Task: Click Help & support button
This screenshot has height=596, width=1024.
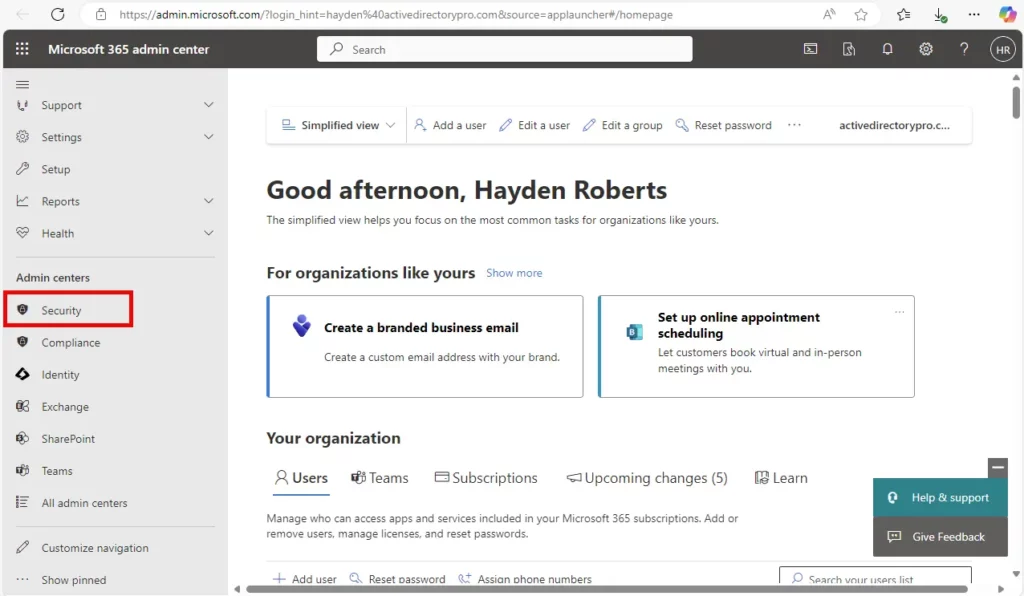Action: point(940,497)
